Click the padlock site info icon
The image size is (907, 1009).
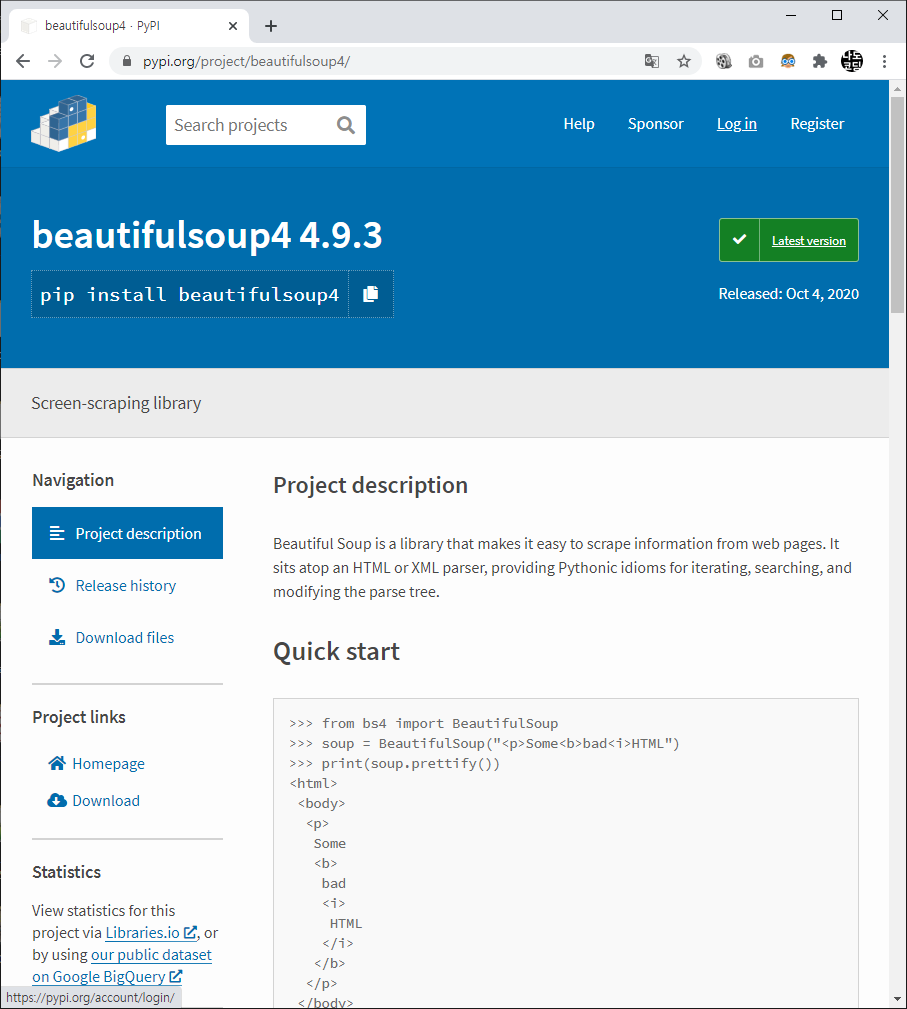coord(127,61)
